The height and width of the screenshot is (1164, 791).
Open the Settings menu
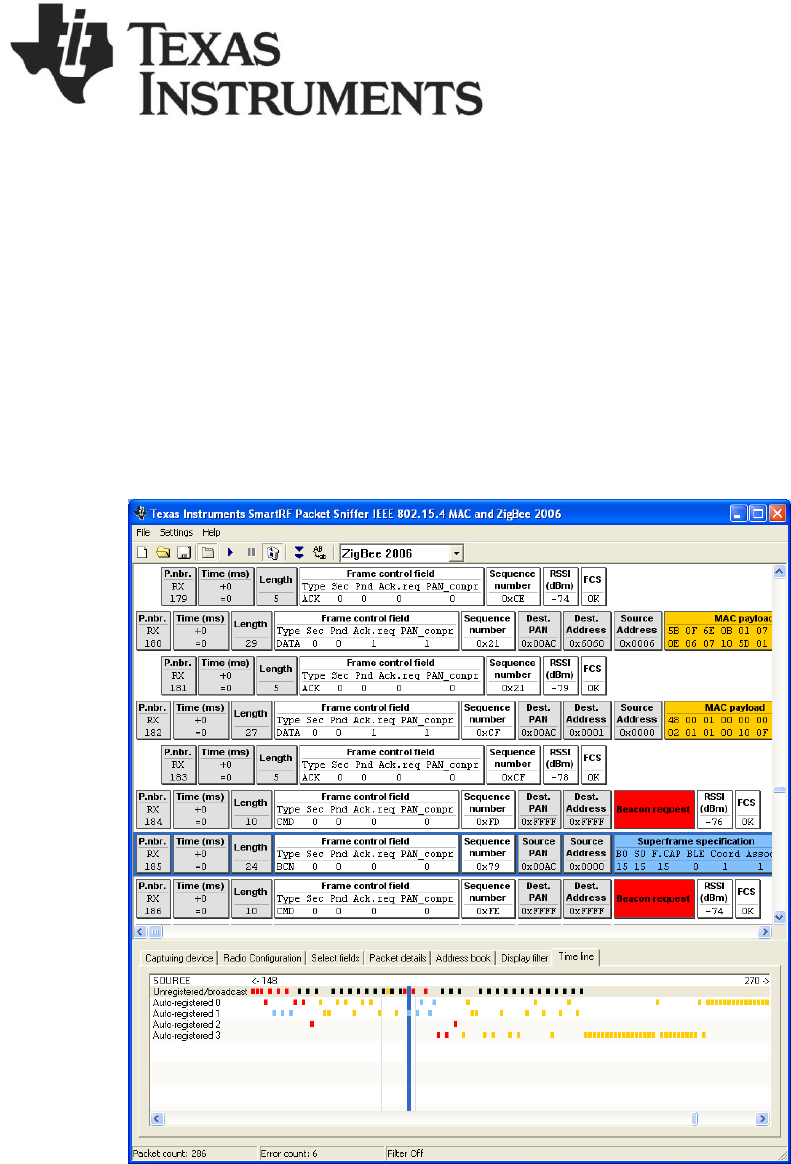click(x=176, y=532)
